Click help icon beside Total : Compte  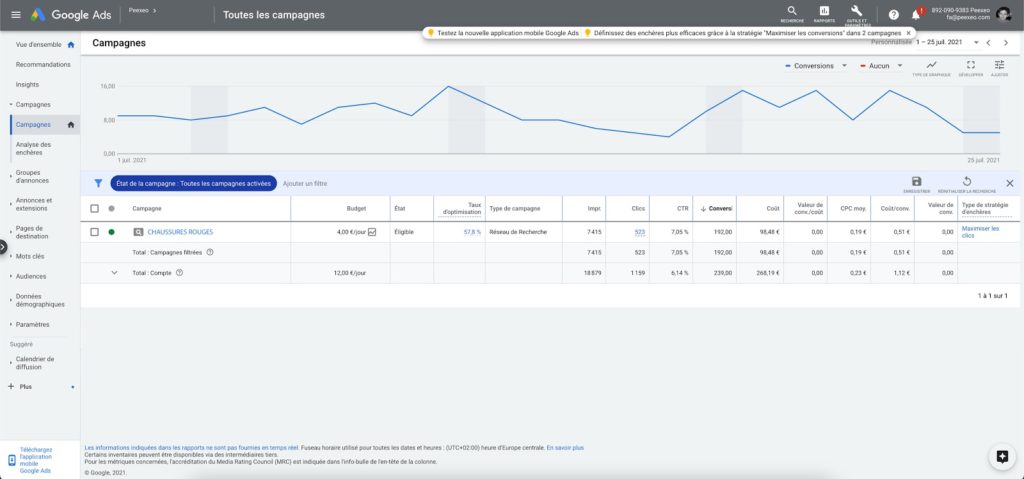pos(180,273)
